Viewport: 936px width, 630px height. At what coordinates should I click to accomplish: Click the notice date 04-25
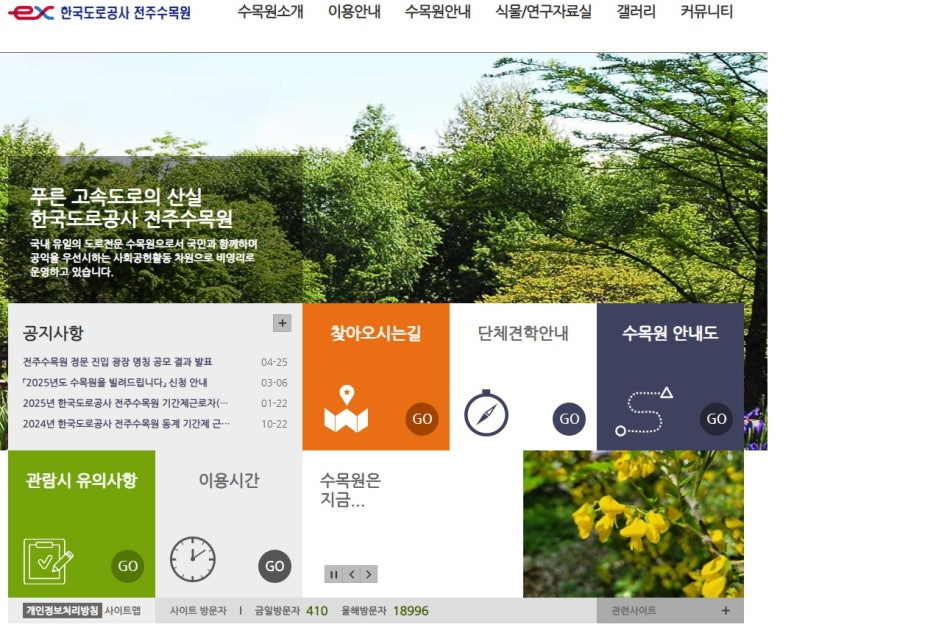click(x=274, y=362)
